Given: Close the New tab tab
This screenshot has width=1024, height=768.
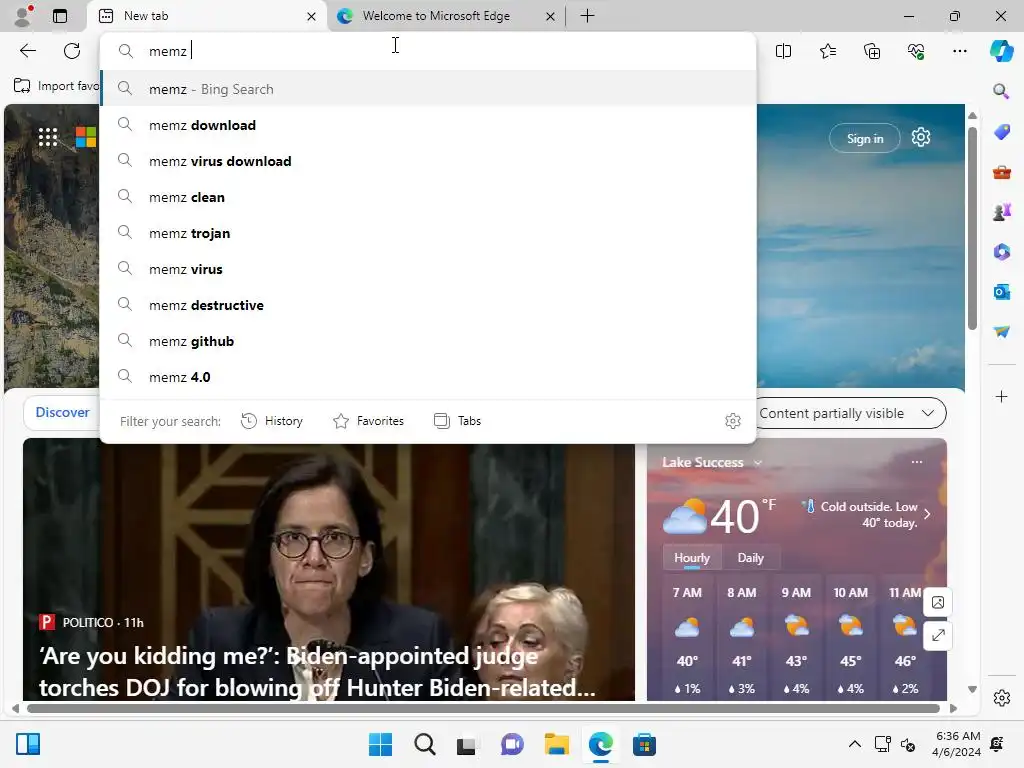Looking at the screenshot, I should coord(312,16).
